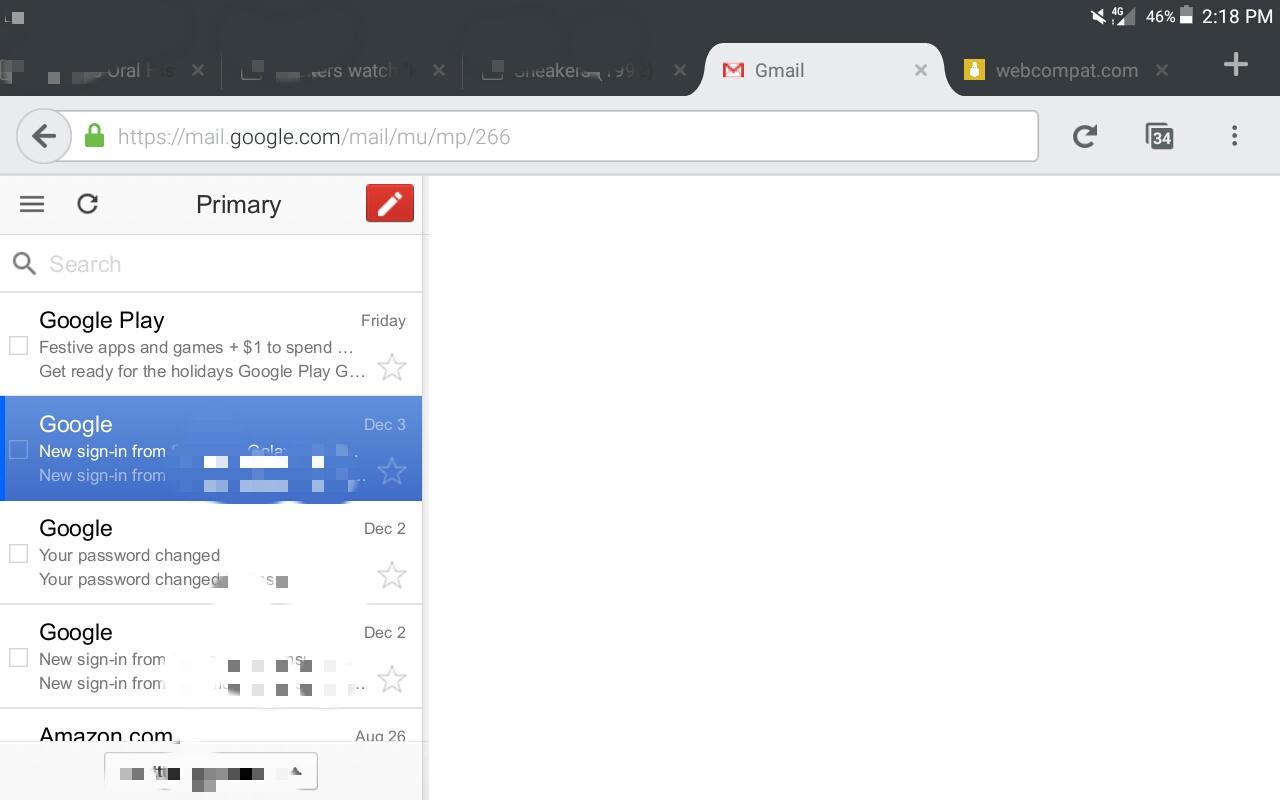Expand the account switcher at bottom
Image resolution: width=1280 pixels, height=800 pixels.
pos(211,772)
